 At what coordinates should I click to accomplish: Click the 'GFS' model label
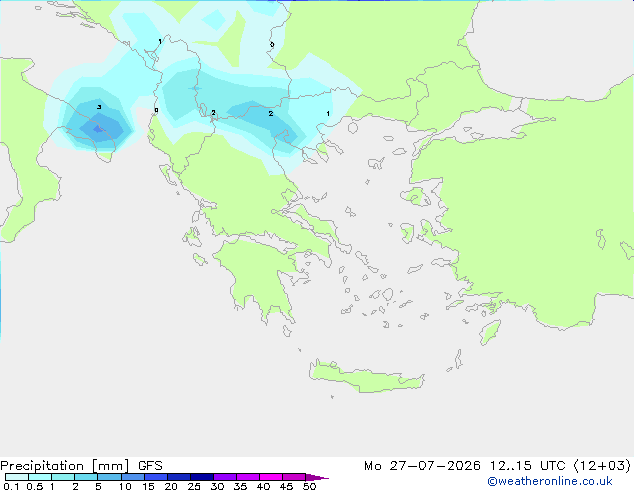pyautogui.click(x=150, y=466)
